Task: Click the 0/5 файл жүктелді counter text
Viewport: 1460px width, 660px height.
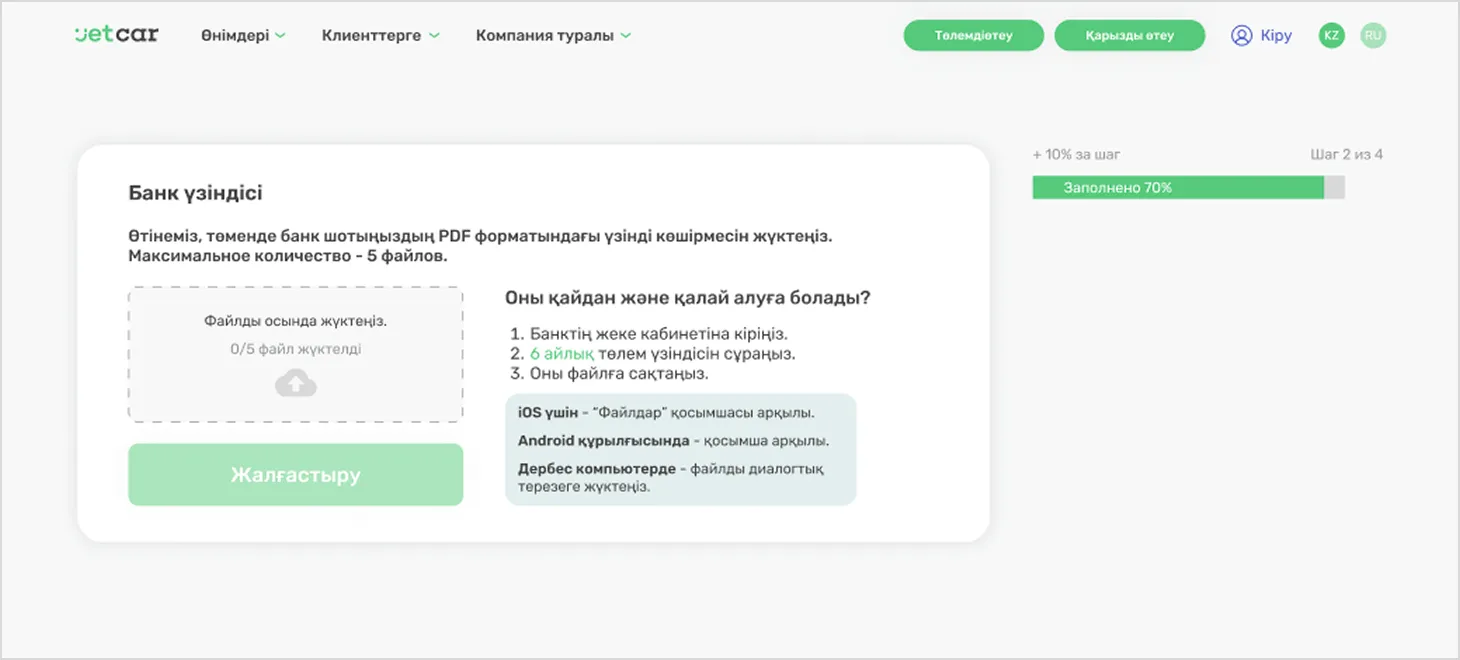Action: click(x=295, y=347)
